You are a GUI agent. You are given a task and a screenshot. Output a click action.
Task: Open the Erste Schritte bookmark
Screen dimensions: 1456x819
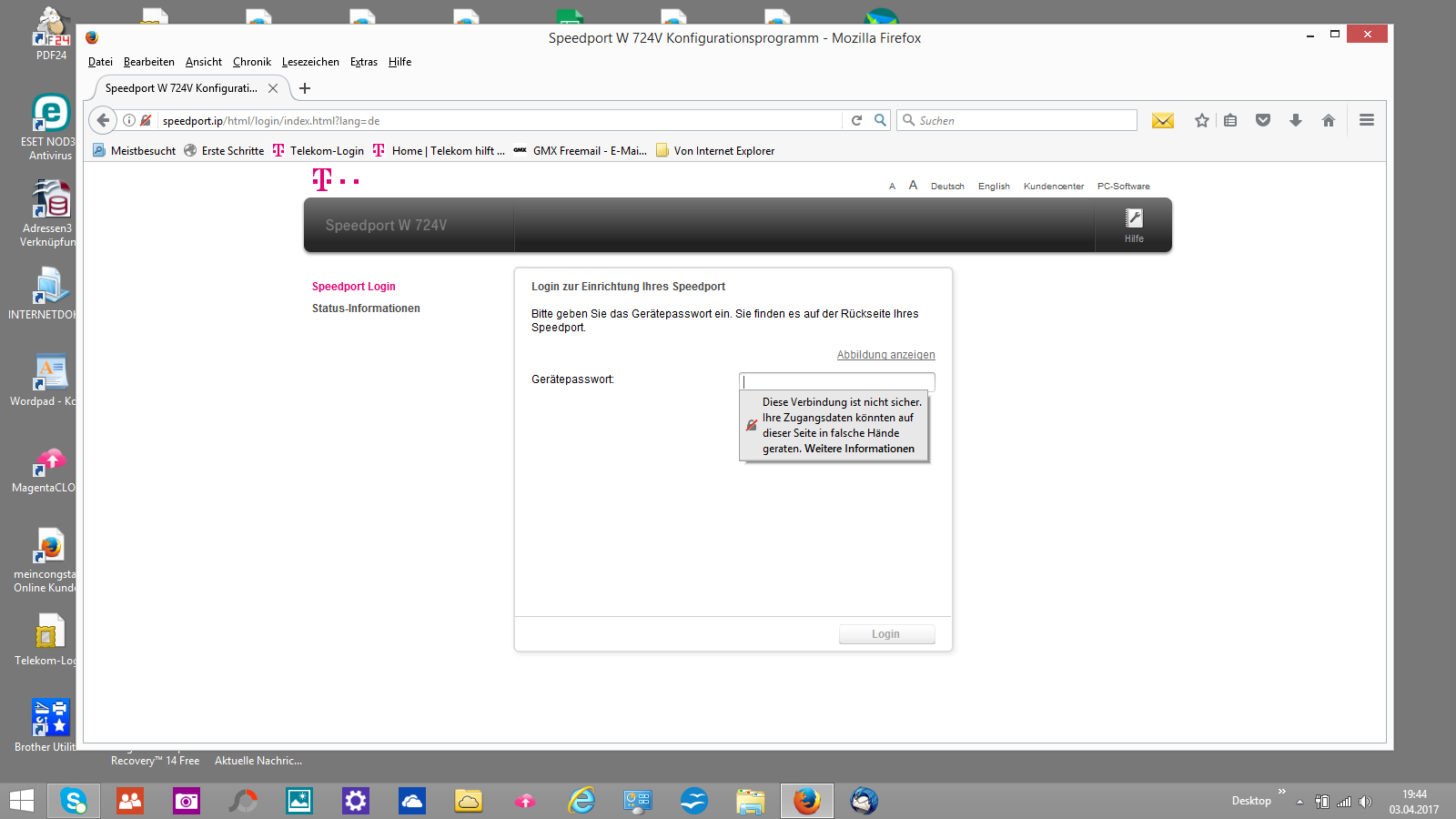click(224, 151)
